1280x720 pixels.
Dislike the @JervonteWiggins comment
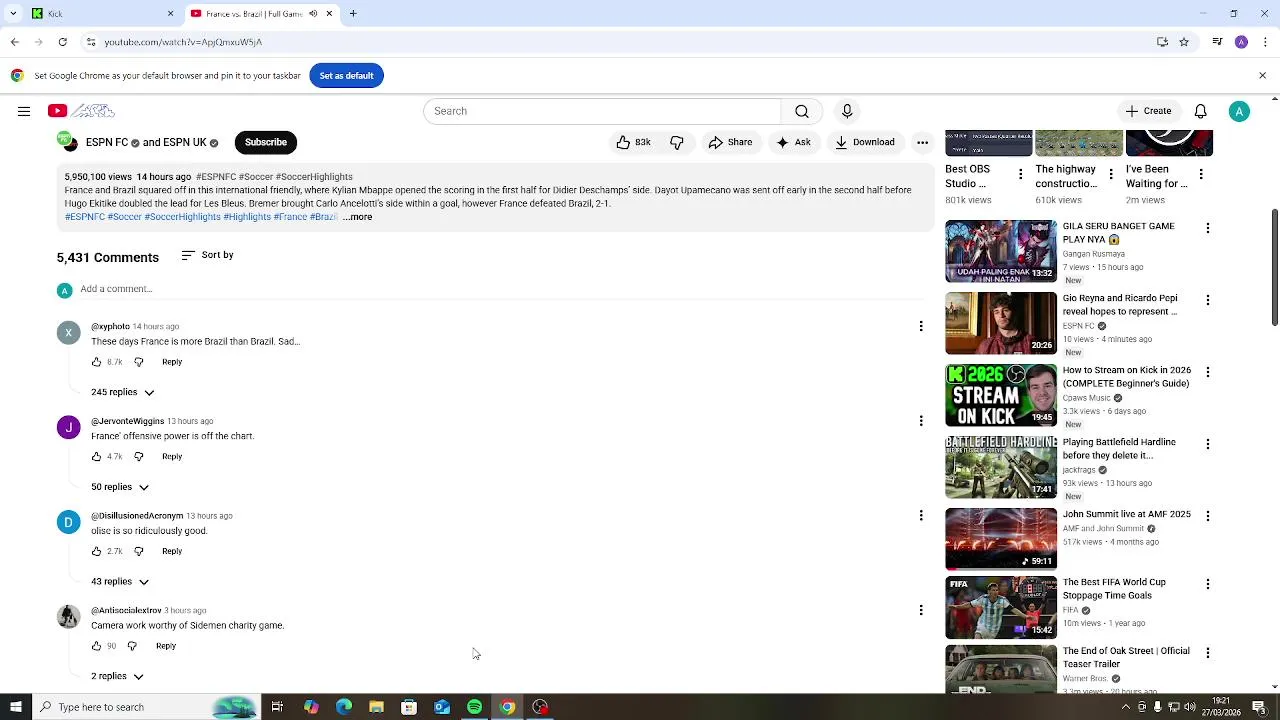point(139,457)
